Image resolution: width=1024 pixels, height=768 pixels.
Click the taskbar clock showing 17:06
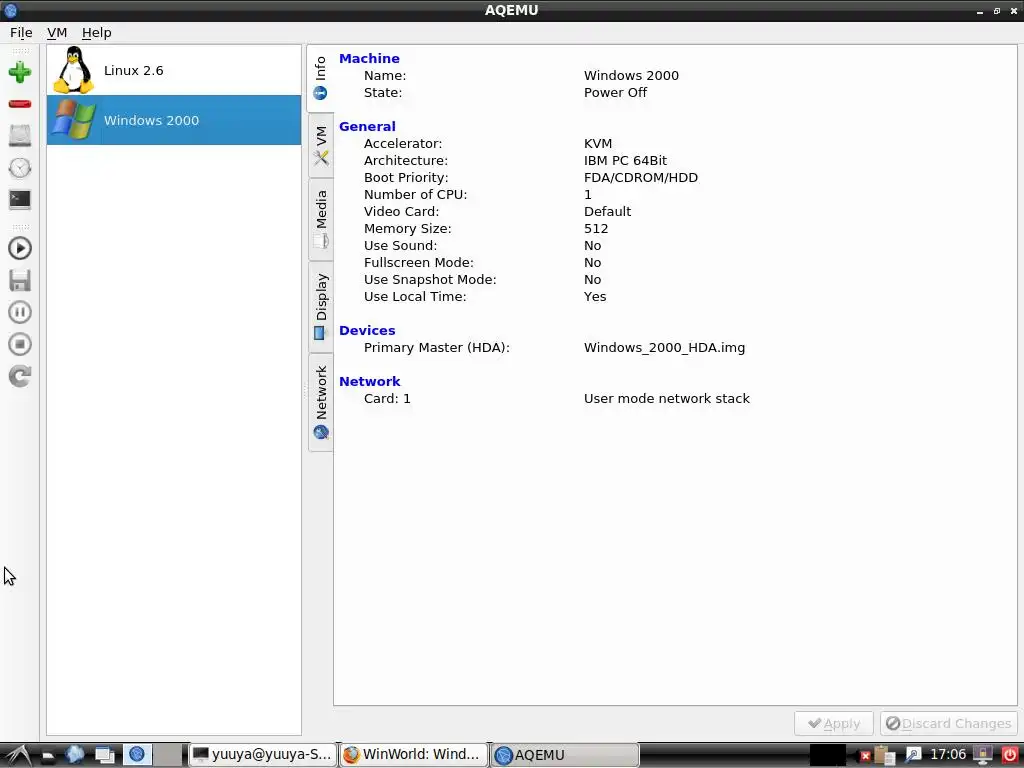[x=948, y=755]
